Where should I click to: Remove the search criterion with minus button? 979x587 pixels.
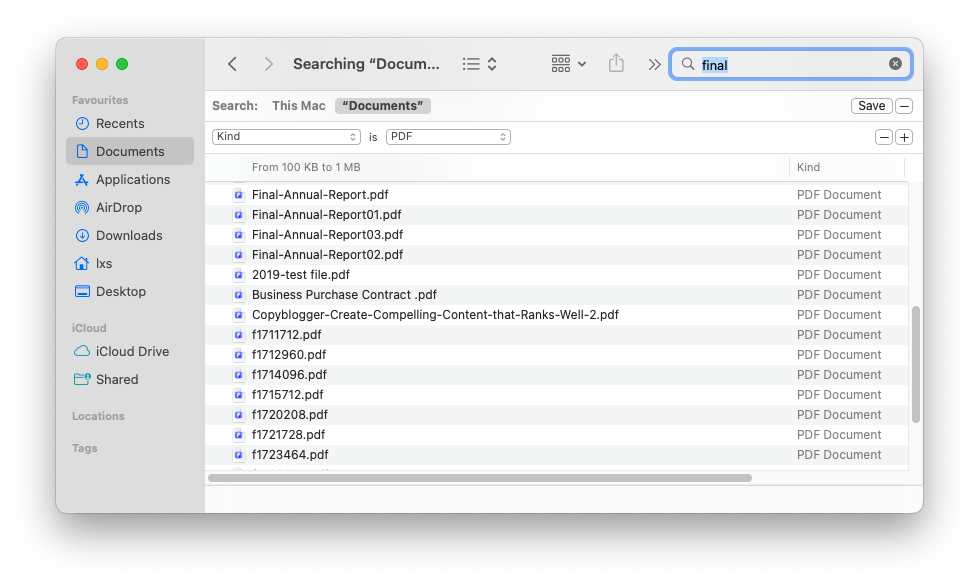tap(884, 136)
